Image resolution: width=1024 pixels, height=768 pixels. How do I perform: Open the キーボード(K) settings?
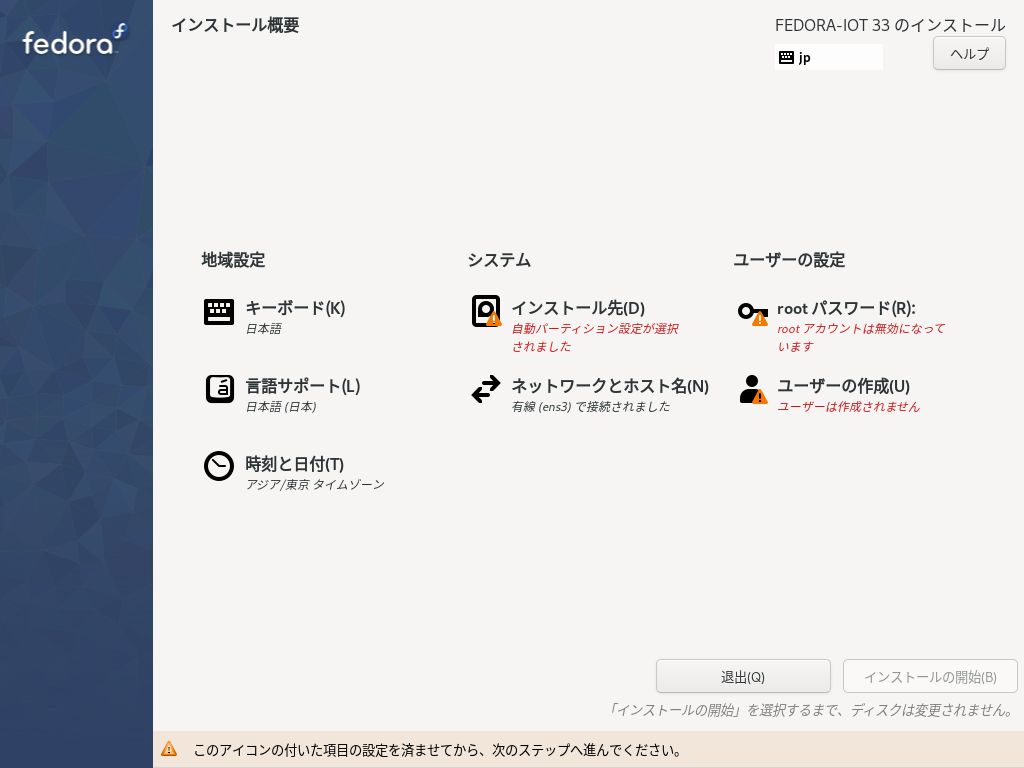(295, 308)
